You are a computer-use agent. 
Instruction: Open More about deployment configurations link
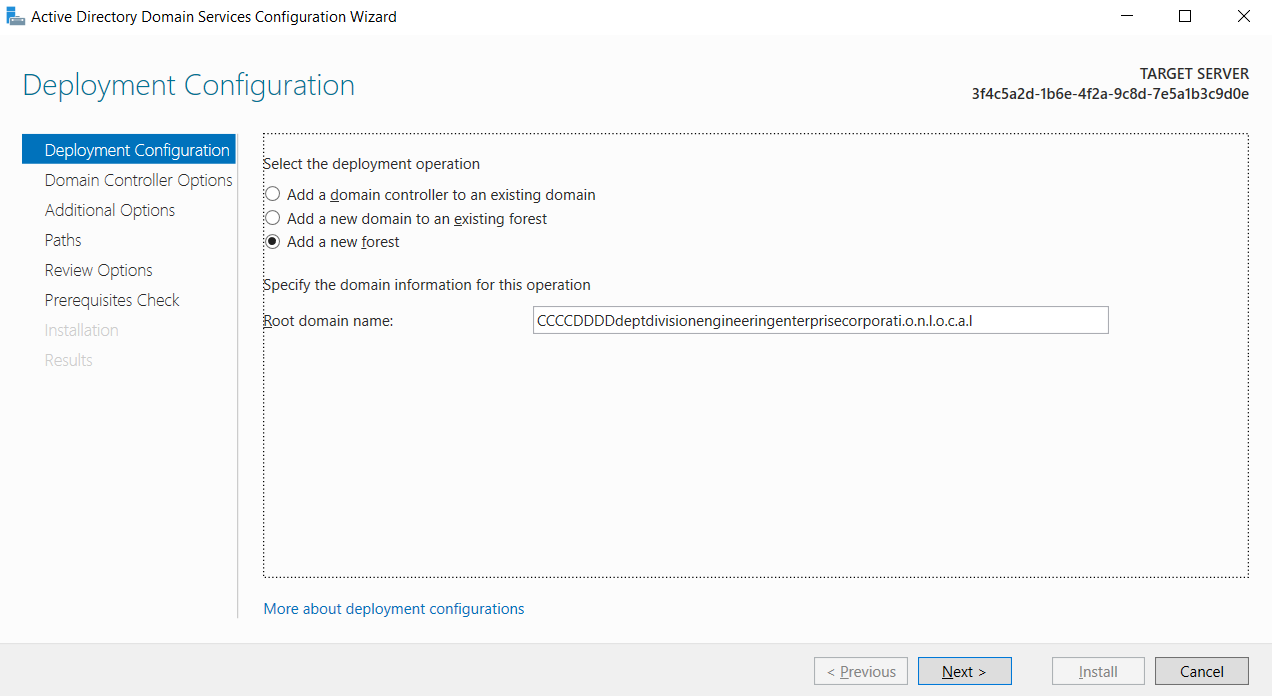(394, 608)
